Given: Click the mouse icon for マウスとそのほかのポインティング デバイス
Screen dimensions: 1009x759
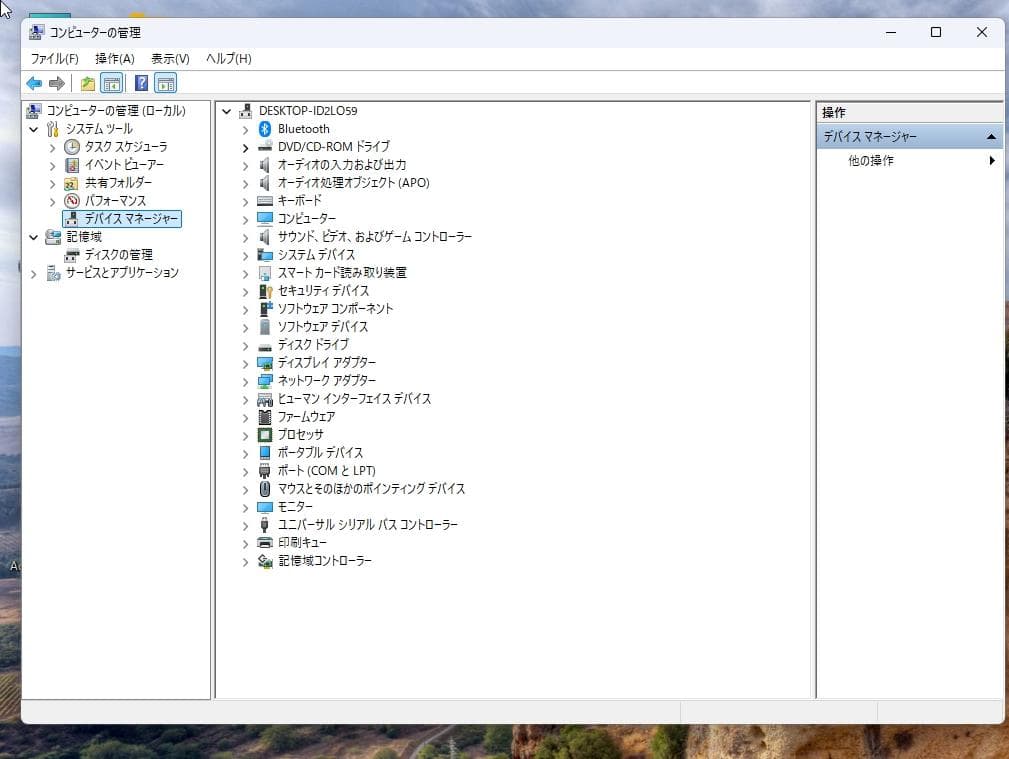Looking at the screenshot, I should click(264, 489).
